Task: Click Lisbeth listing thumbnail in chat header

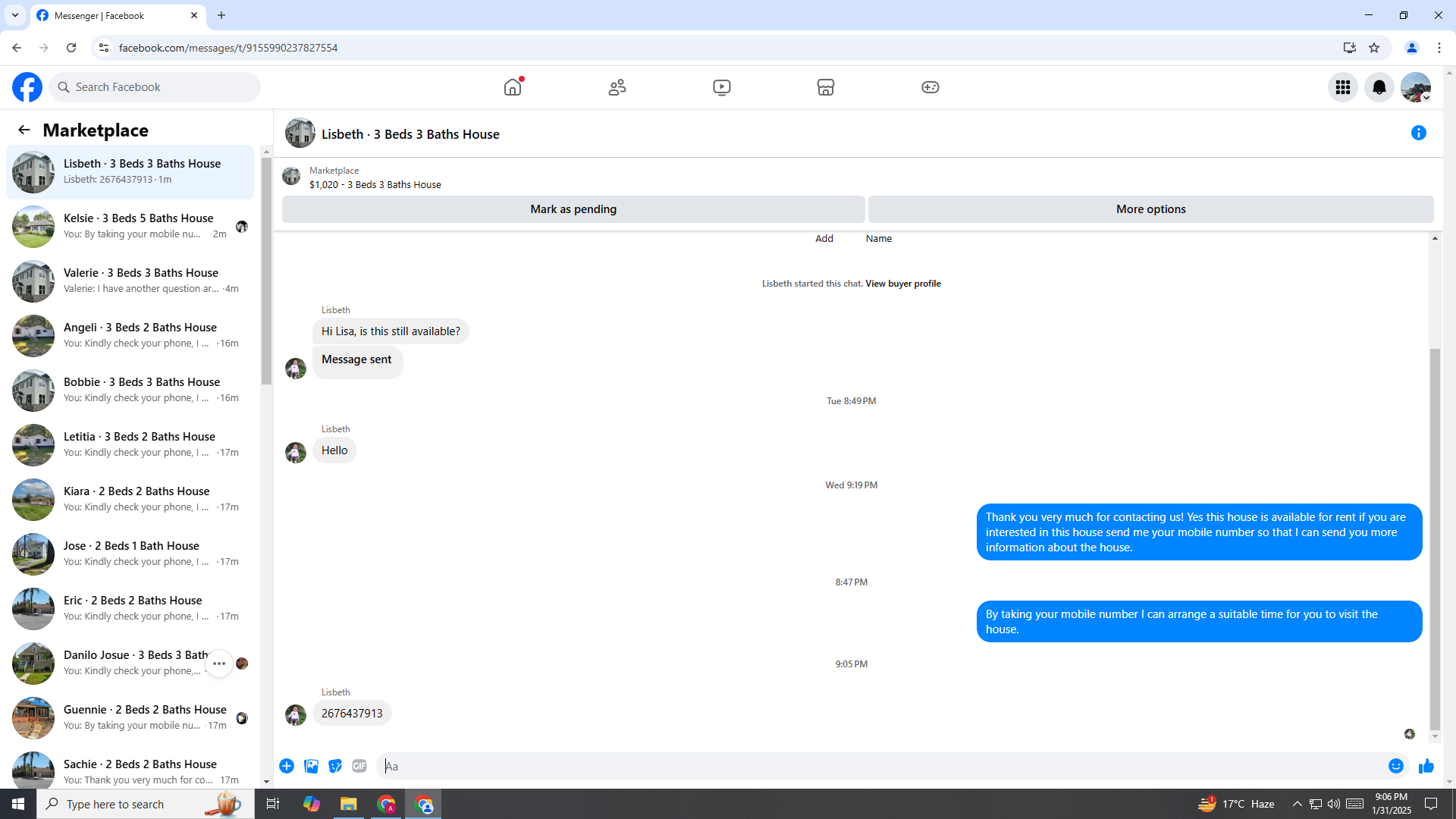Action: pyautogui.click(x=300, y=133)
